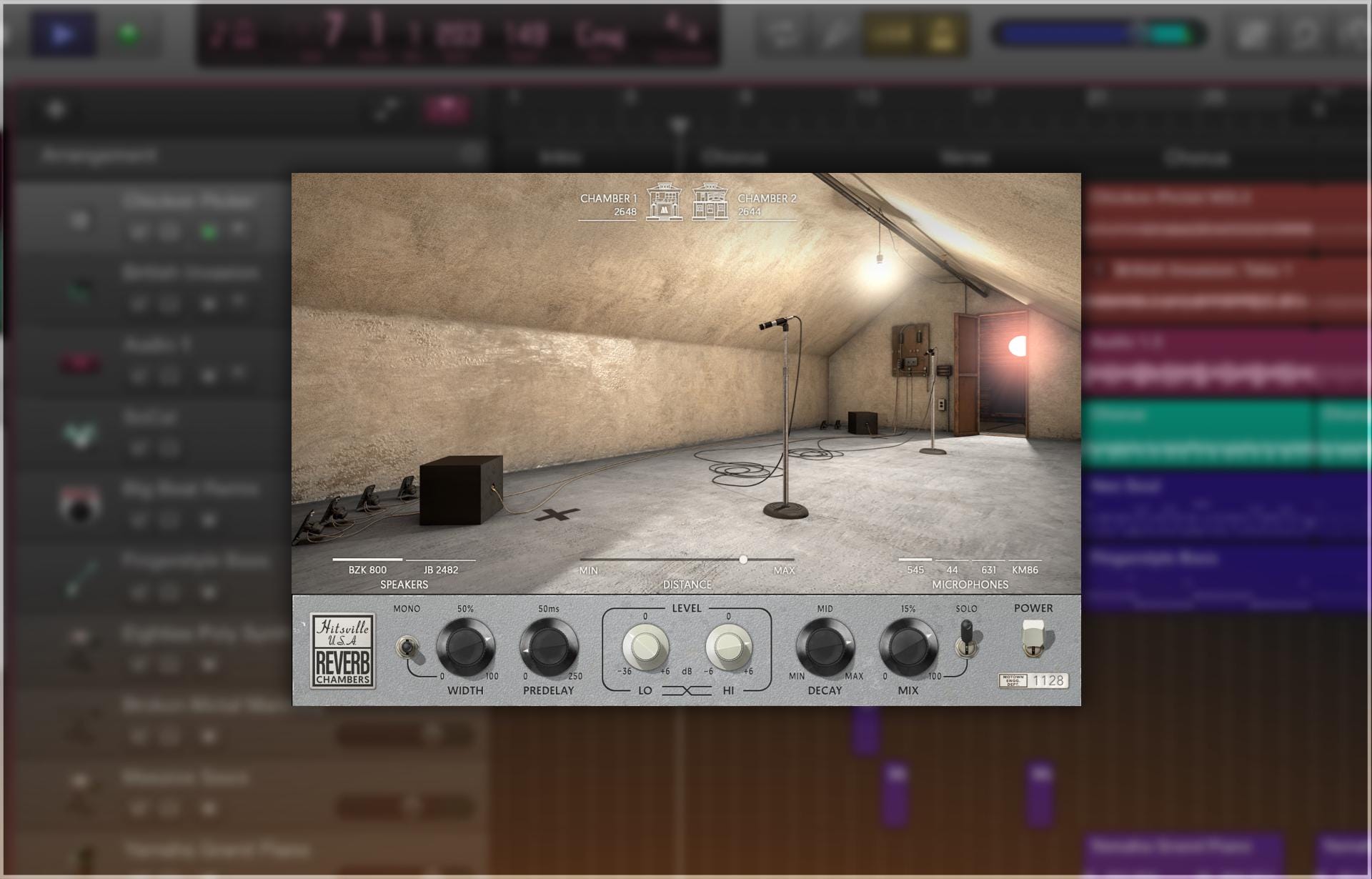This screenshot has width=1372, height=879.
Task: Click the Chamber 2 2644 label
Action: tap(767, 204)
